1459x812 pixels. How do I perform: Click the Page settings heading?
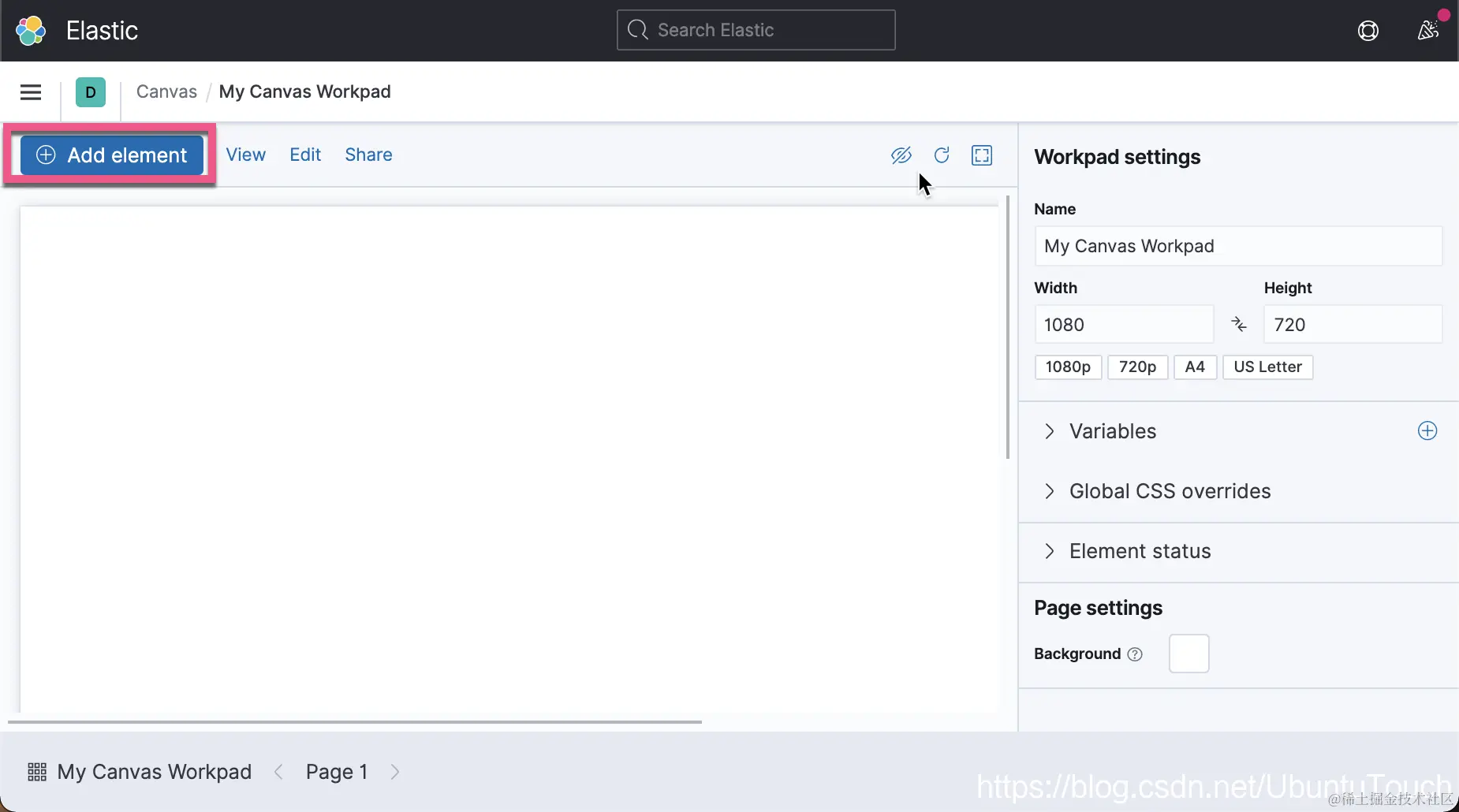1098,608
